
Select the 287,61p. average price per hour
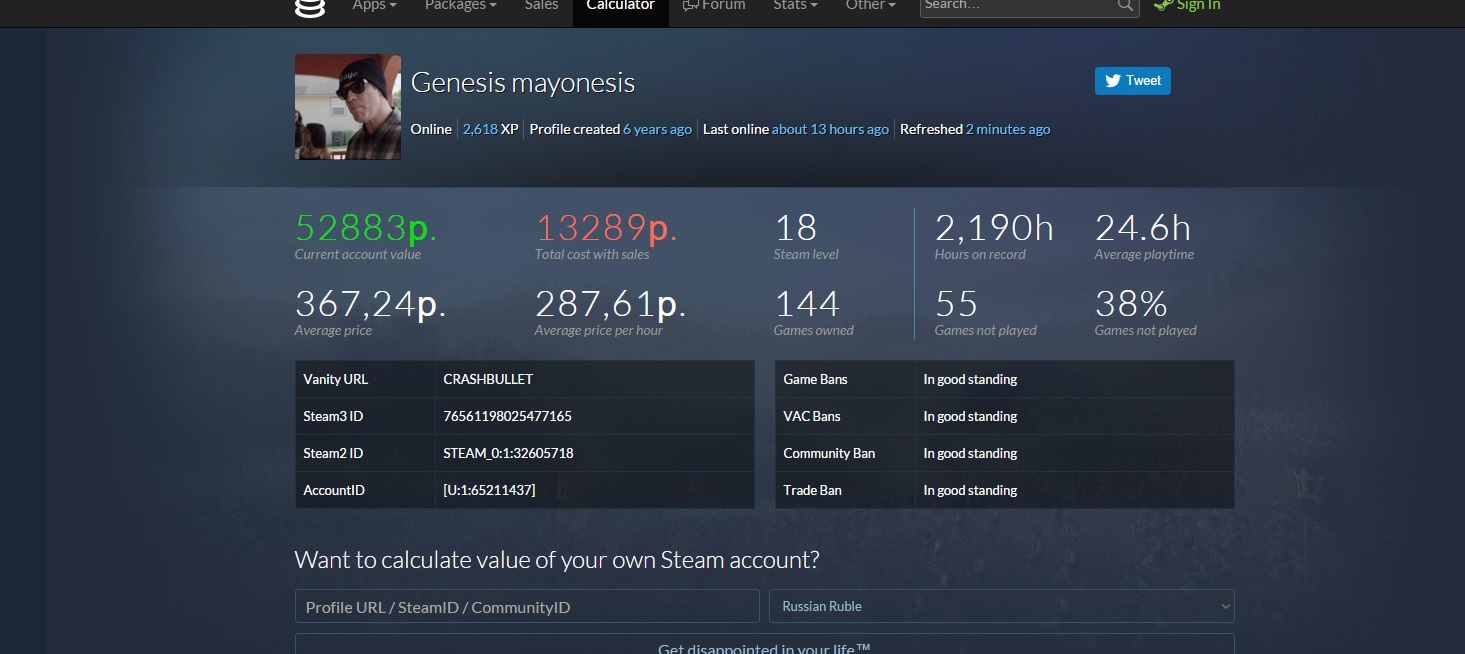(x=610, y=304)
